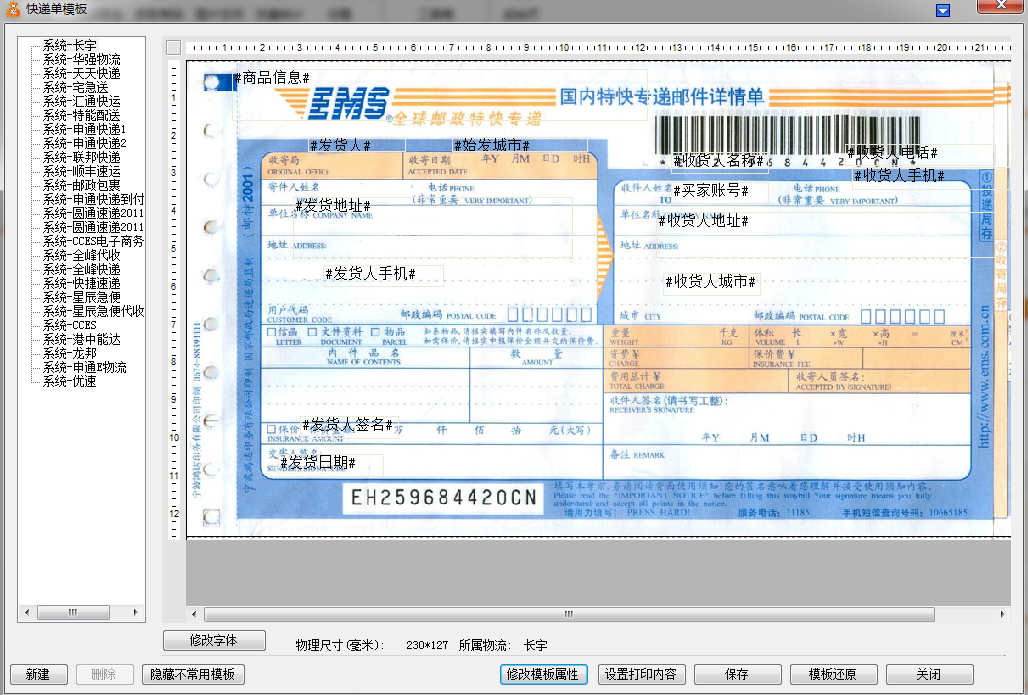Viewport: 1028px width, 695px height.
Task: Select the #收货人名称# field placeholder
Action: click(719, 161)
